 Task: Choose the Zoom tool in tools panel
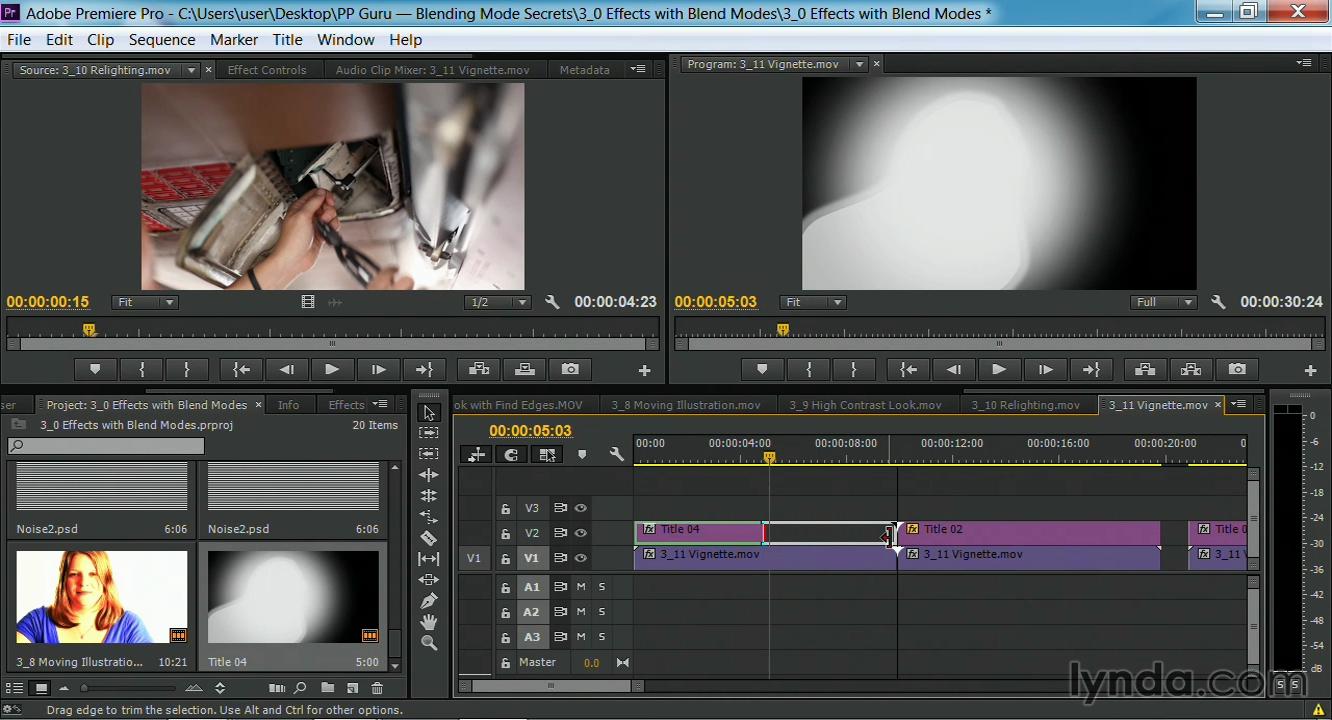tap(429, 643)
